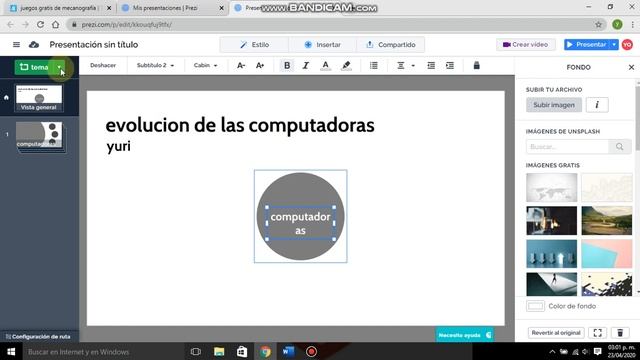Open the Insertar tab
This screenshot has height=360, width=640.
322,44
